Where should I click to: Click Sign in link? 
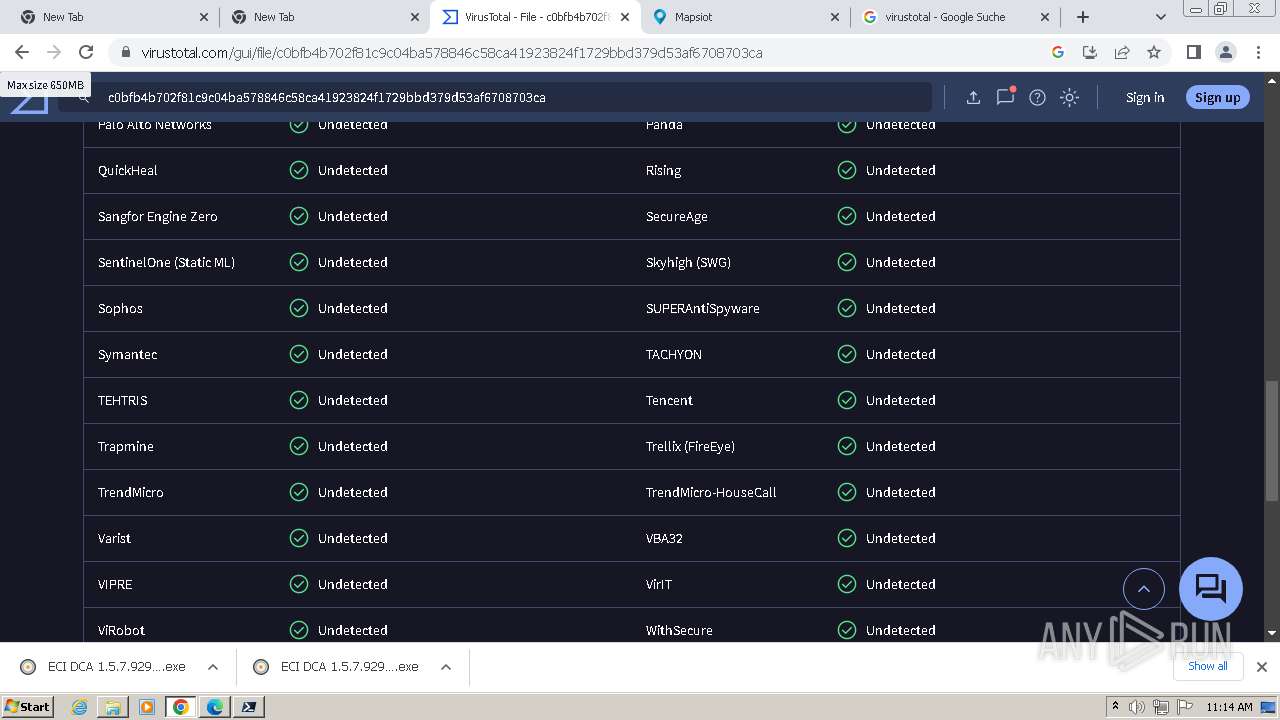[x=1145, y=97]
